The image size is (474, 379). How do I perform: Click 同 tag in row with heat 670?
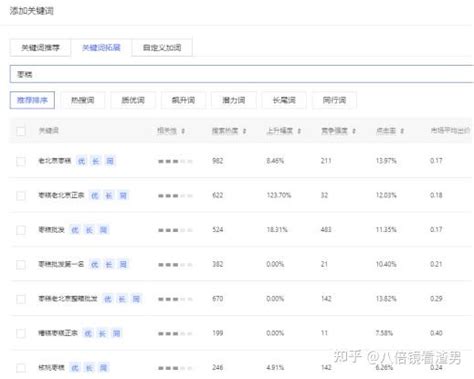click(136, 299)
